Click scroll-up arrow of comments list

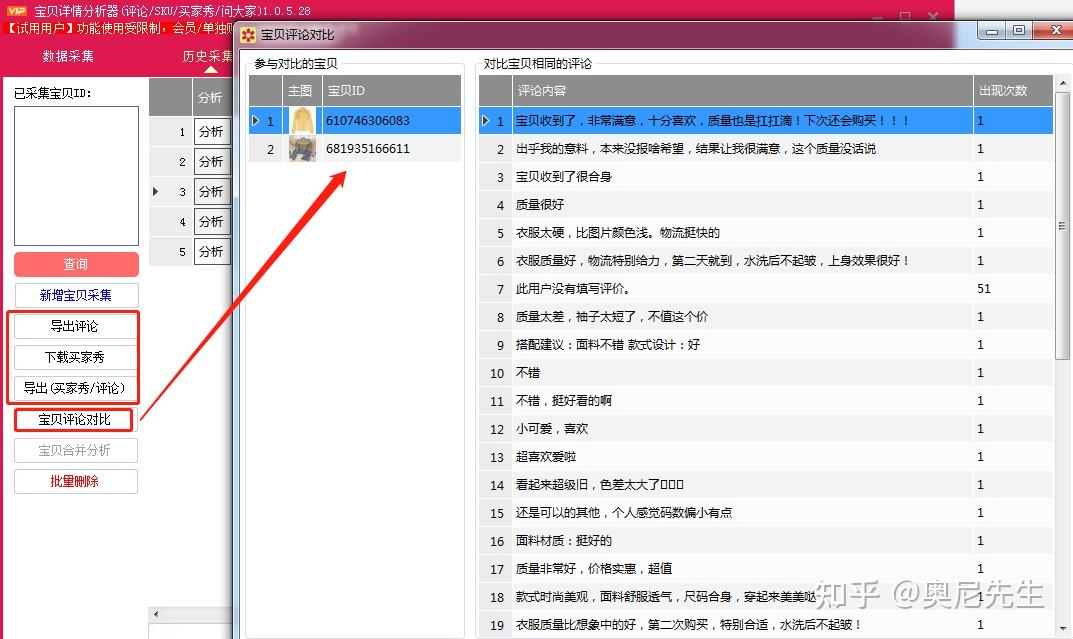click(x=1062, y=83)
